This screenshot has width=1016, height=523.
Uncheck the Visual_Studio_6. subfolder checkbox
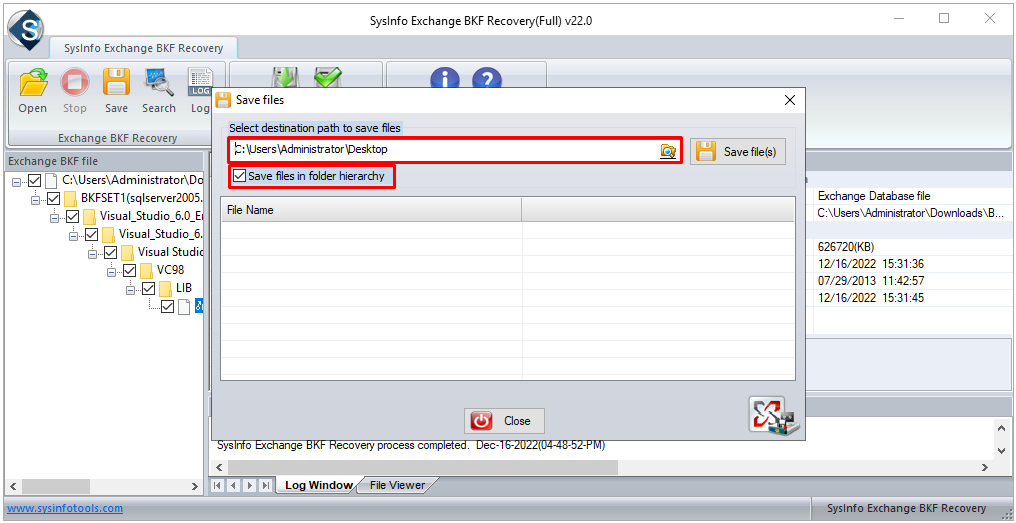pyautogui.click(x=91, y=234)
